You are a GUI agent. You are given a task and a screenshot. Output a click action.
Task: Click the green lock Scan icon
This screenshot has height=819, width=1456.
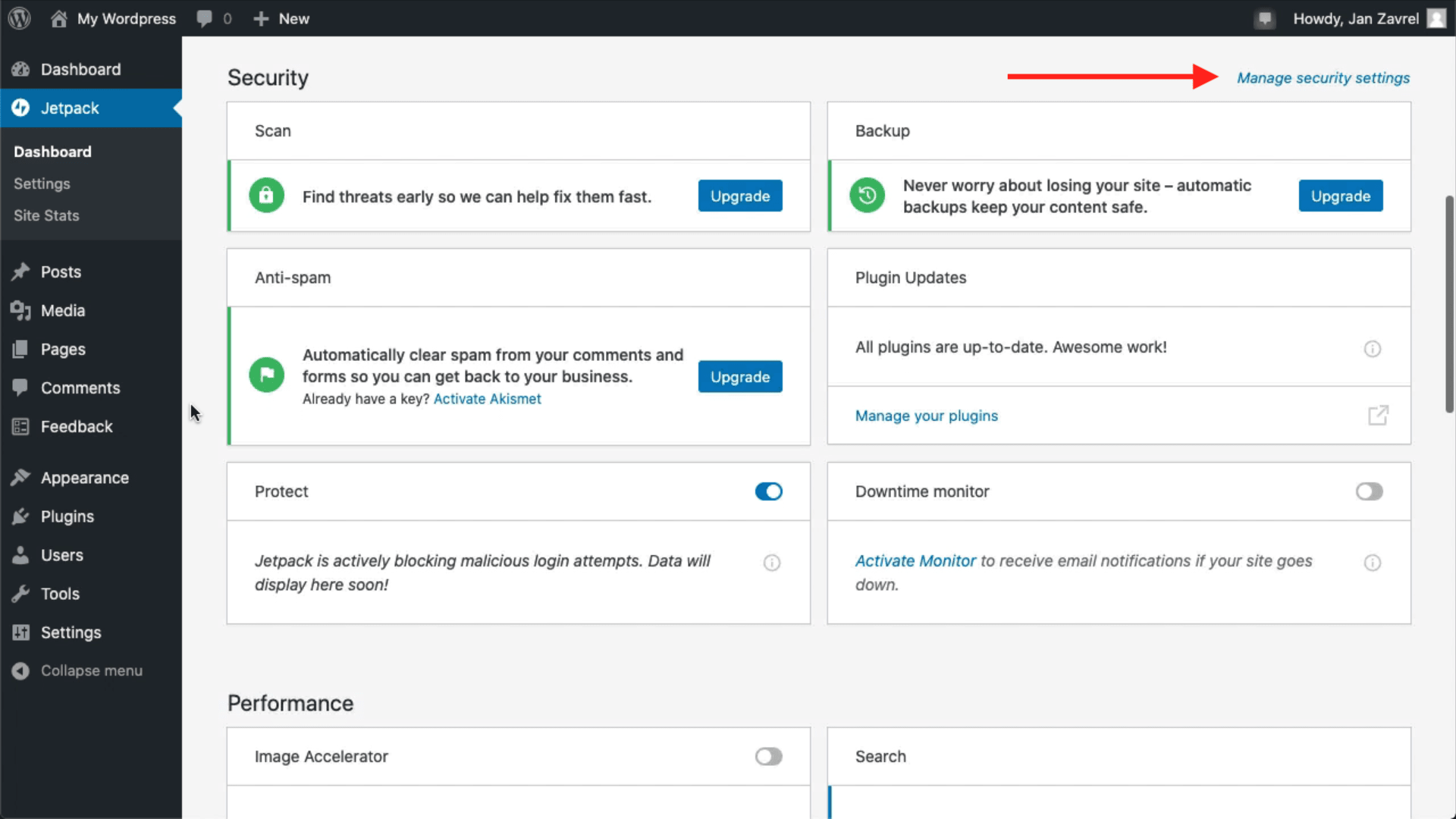click(x=266, y=196)
